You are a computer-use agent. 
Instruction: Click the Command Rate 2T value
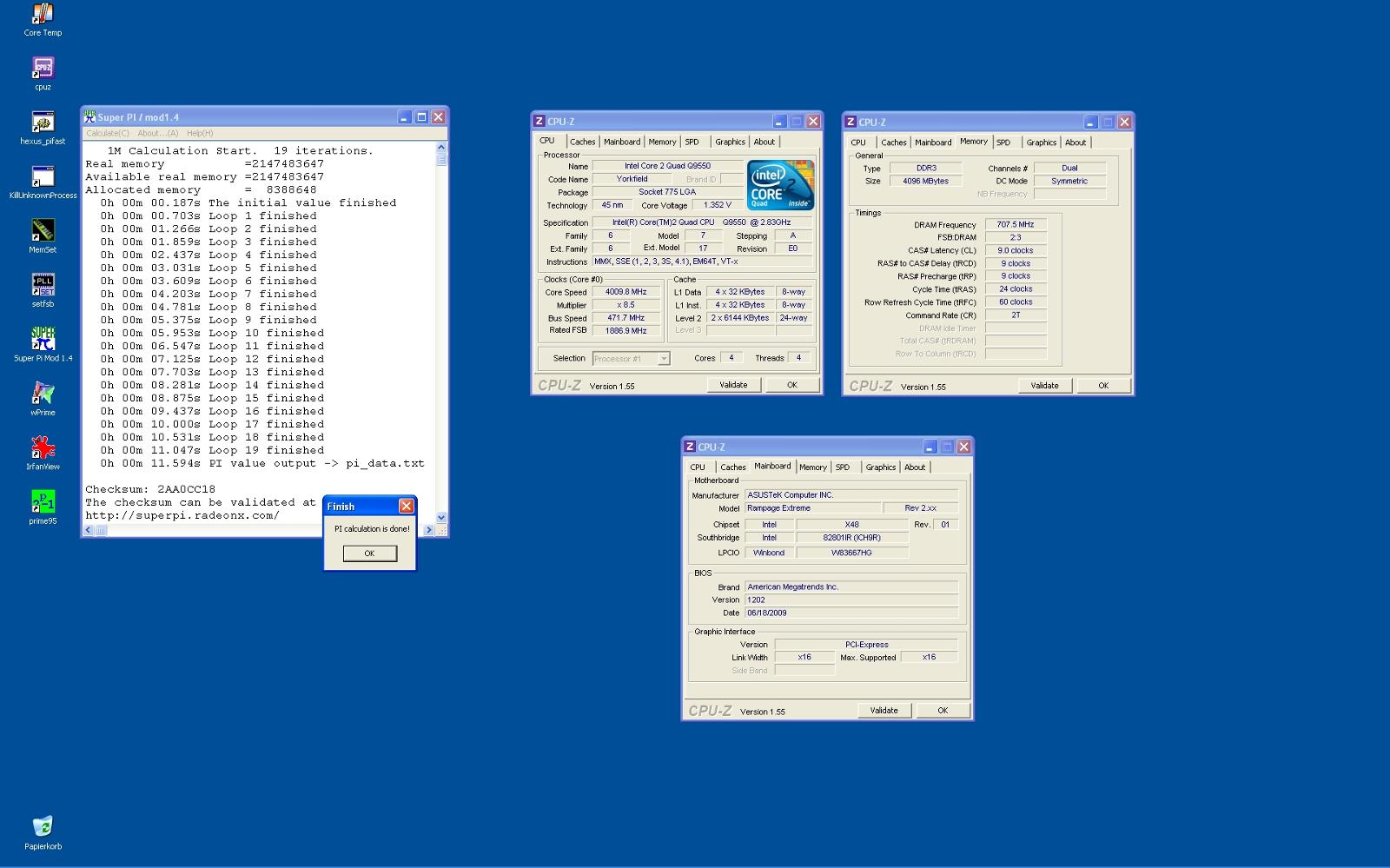point(1016,315)
